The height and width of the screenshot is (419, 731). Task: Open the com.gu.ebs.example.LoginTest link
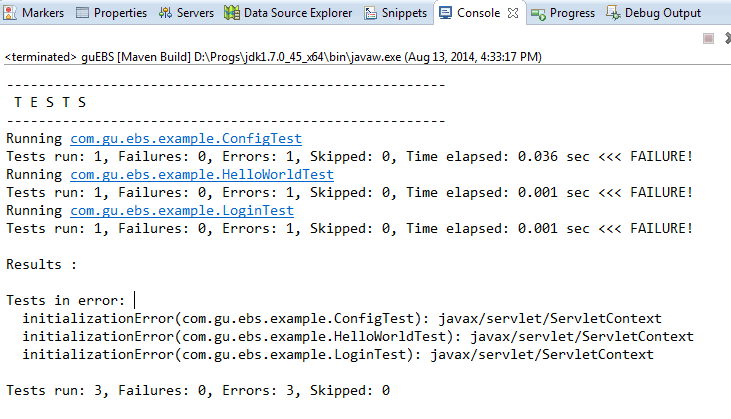(182, 210)
